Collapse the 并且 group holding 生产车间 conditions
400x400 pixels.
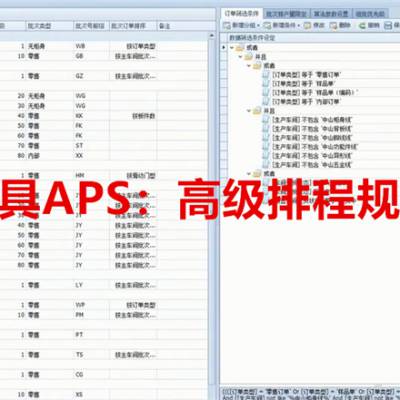[x=249, y=111]
